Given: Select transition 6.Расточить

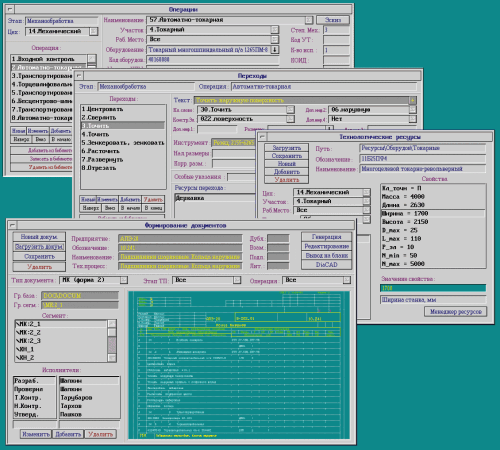Looking at the screenshot, I should click(123, 151).
